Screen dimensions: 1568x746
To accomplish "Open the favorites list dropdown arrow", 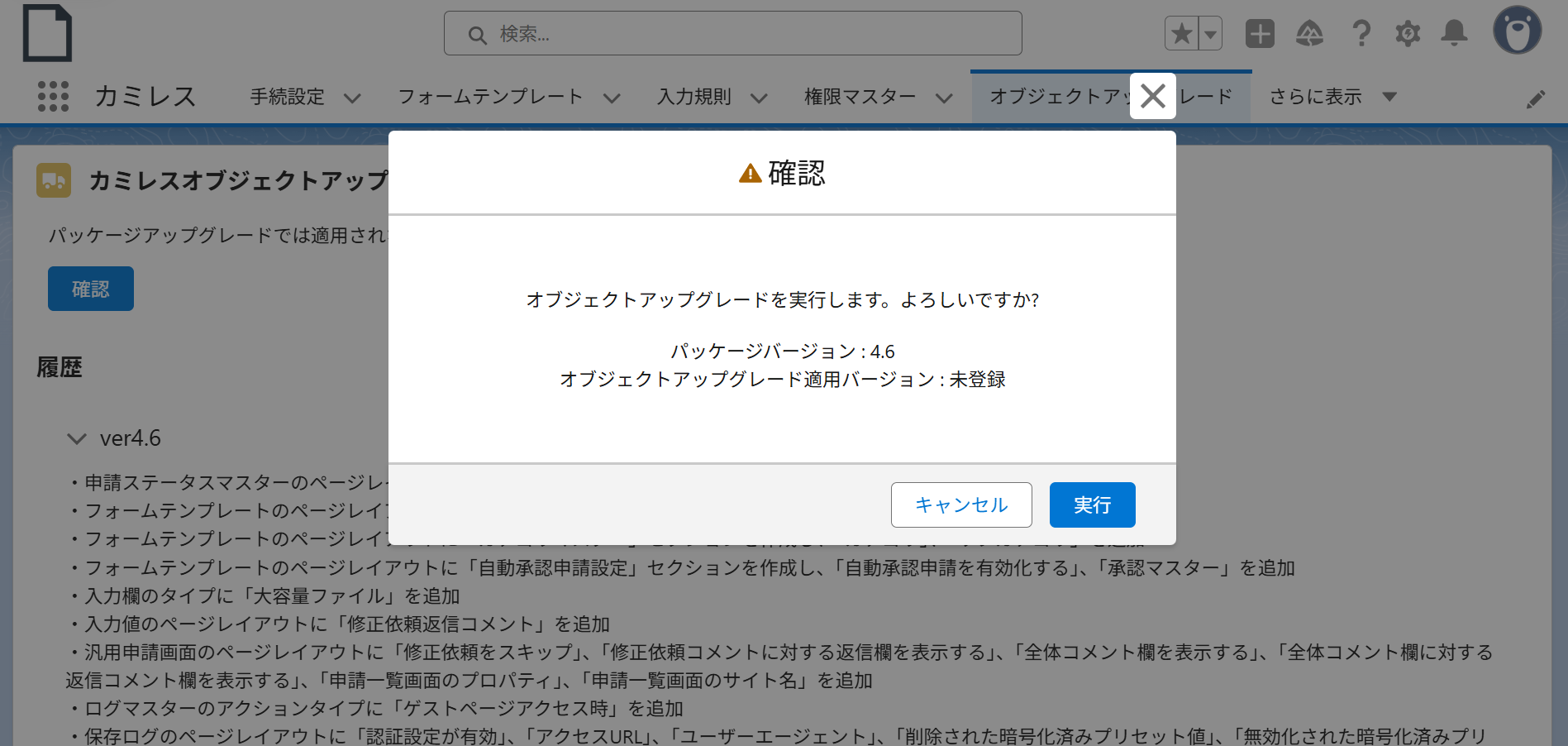I will click(1210, 34).
